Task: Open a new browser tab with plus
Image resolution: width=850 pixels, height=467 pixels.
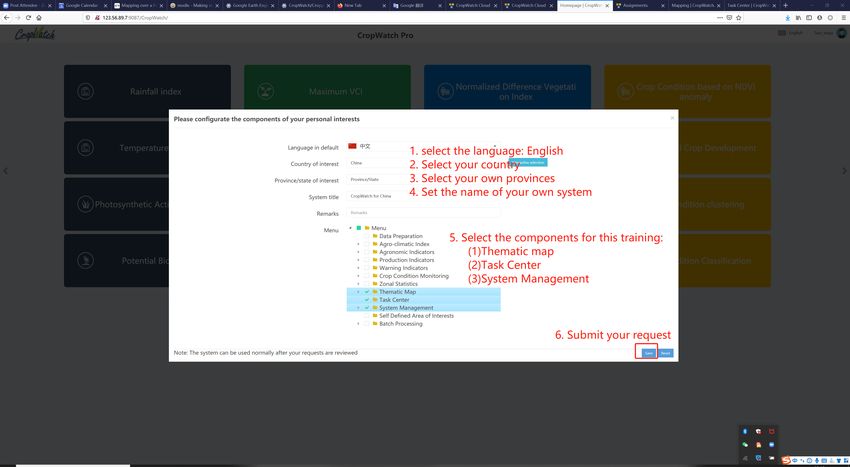Action: pos(785,5)
